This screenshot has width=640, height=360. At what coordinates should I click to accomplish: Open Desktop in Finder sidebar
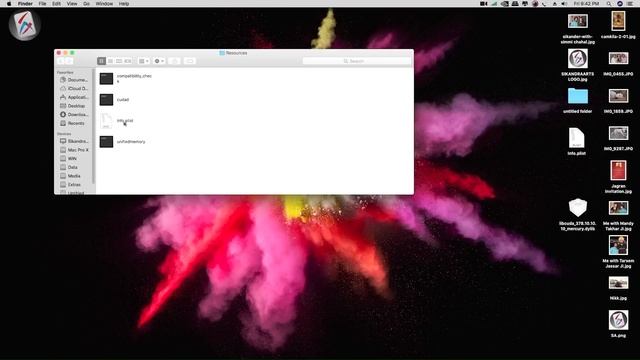(74, 106)
